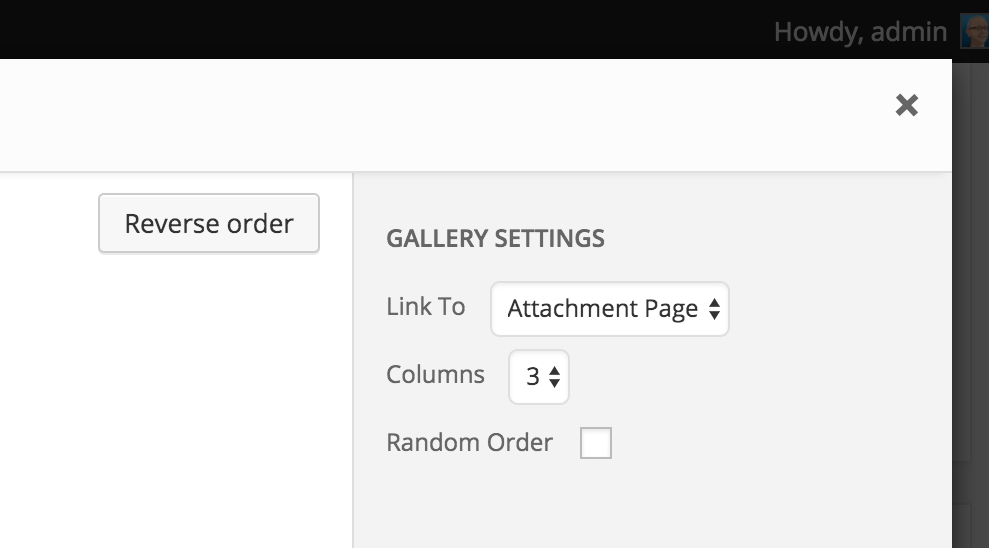Image resolution: width=989 pixels, height=548 pixels.
Task: Toggle random ordering via the Random Order label
Action: [x=469, y=443]
